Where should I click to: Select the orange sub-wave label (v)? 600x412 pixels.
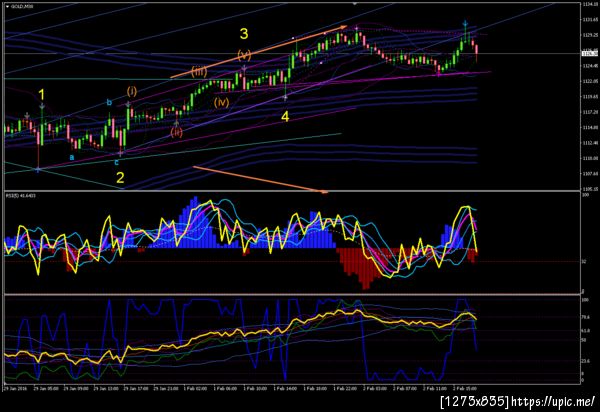244,55
